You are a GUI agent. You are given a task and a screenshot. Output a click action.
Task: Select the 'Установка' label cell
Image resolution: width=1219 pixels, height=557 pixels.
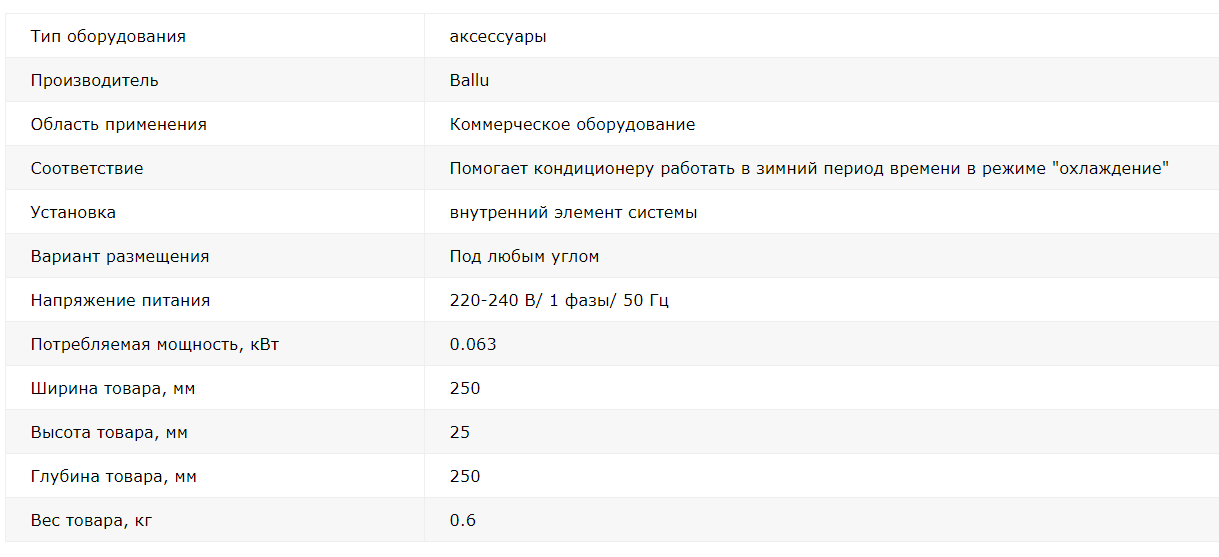73,213
